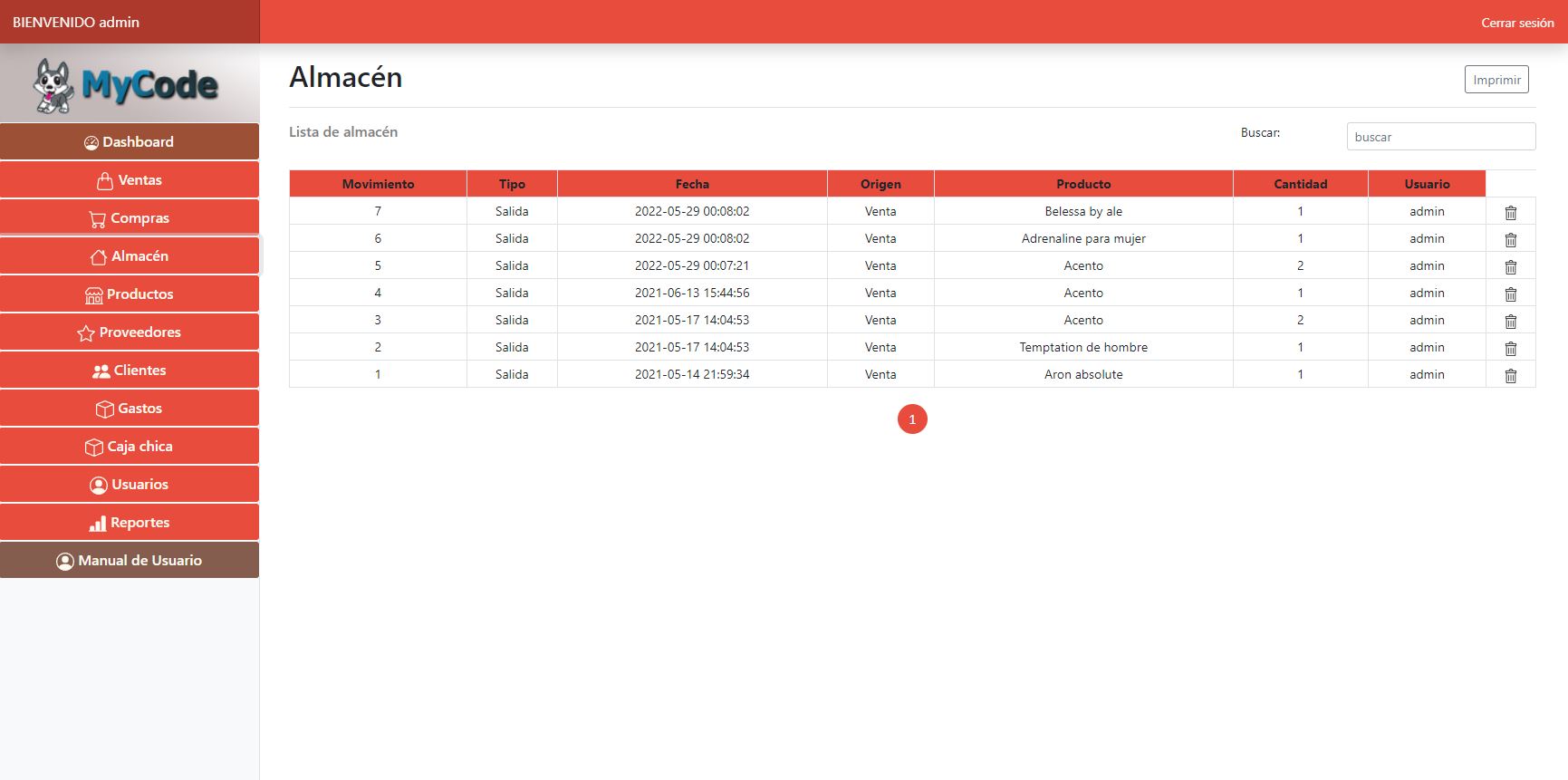Screen dimensions: 1568x780
Task: Go to the Ventas section
Action: (x=130, y=180)
